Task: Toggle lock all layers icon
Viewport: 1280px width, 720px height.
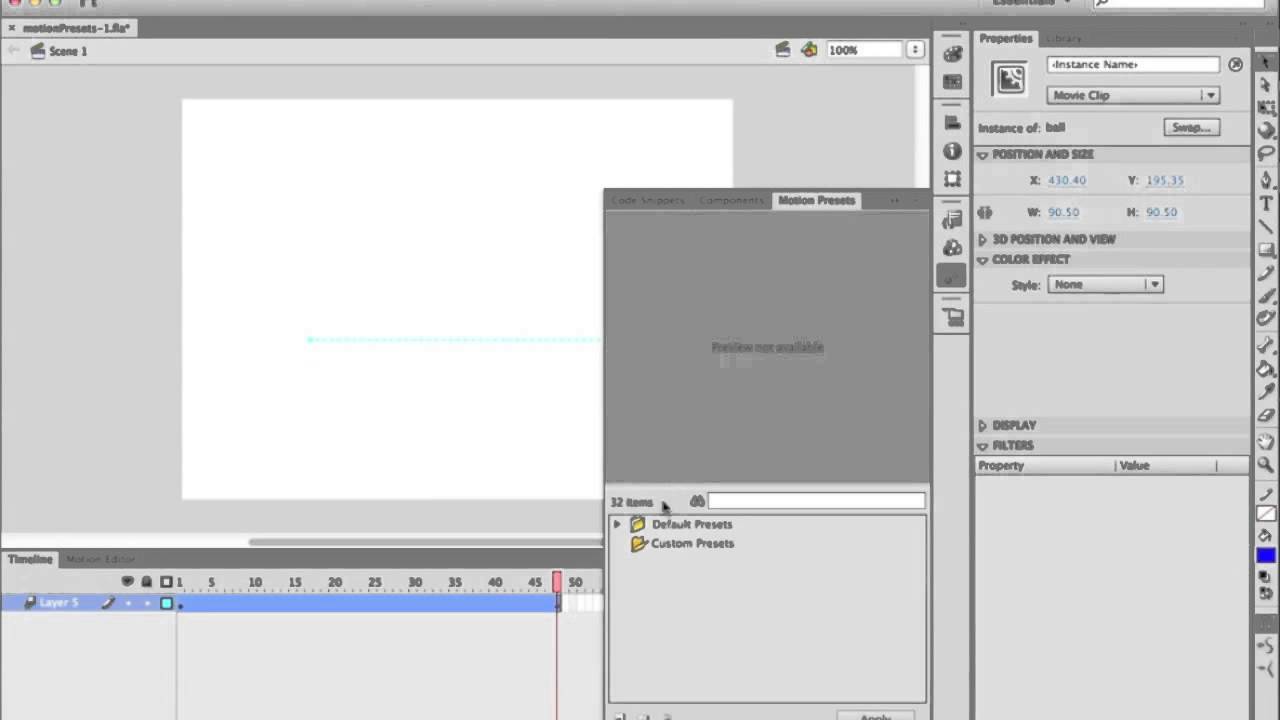Action: coord(146,581)
